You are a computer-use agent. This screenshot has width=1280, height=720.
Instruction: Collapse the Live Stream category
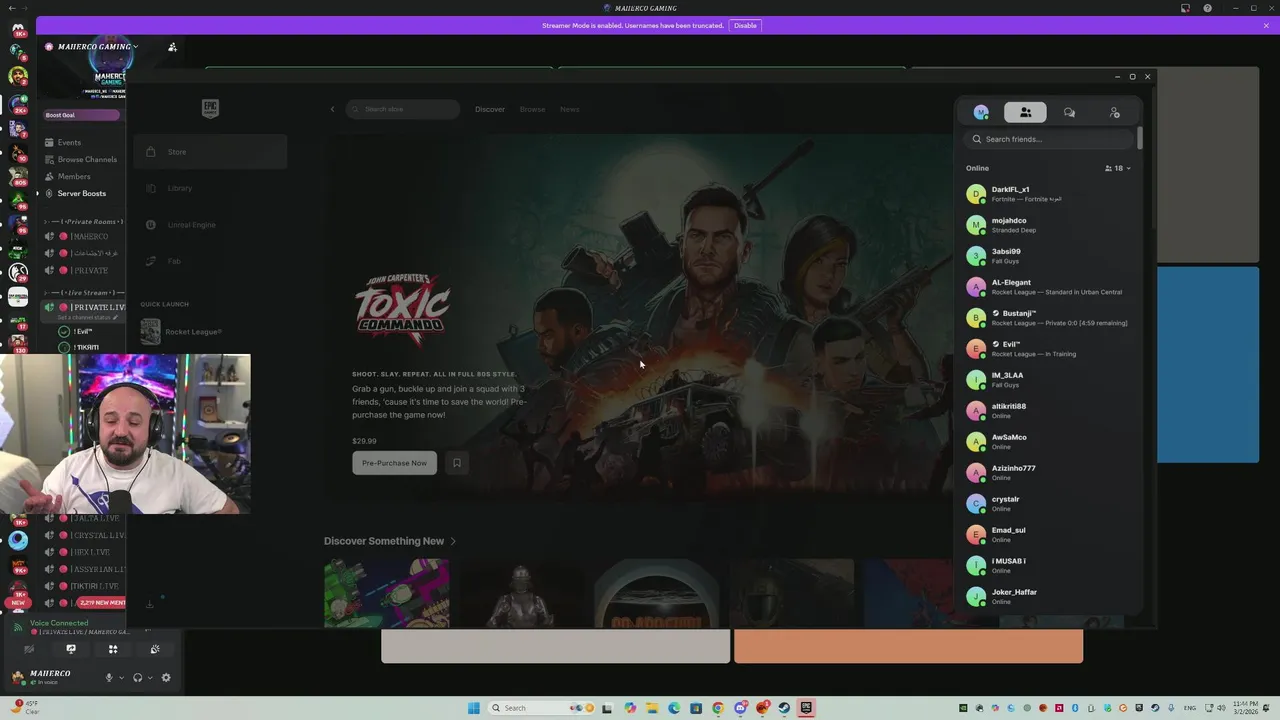[84, 293]
